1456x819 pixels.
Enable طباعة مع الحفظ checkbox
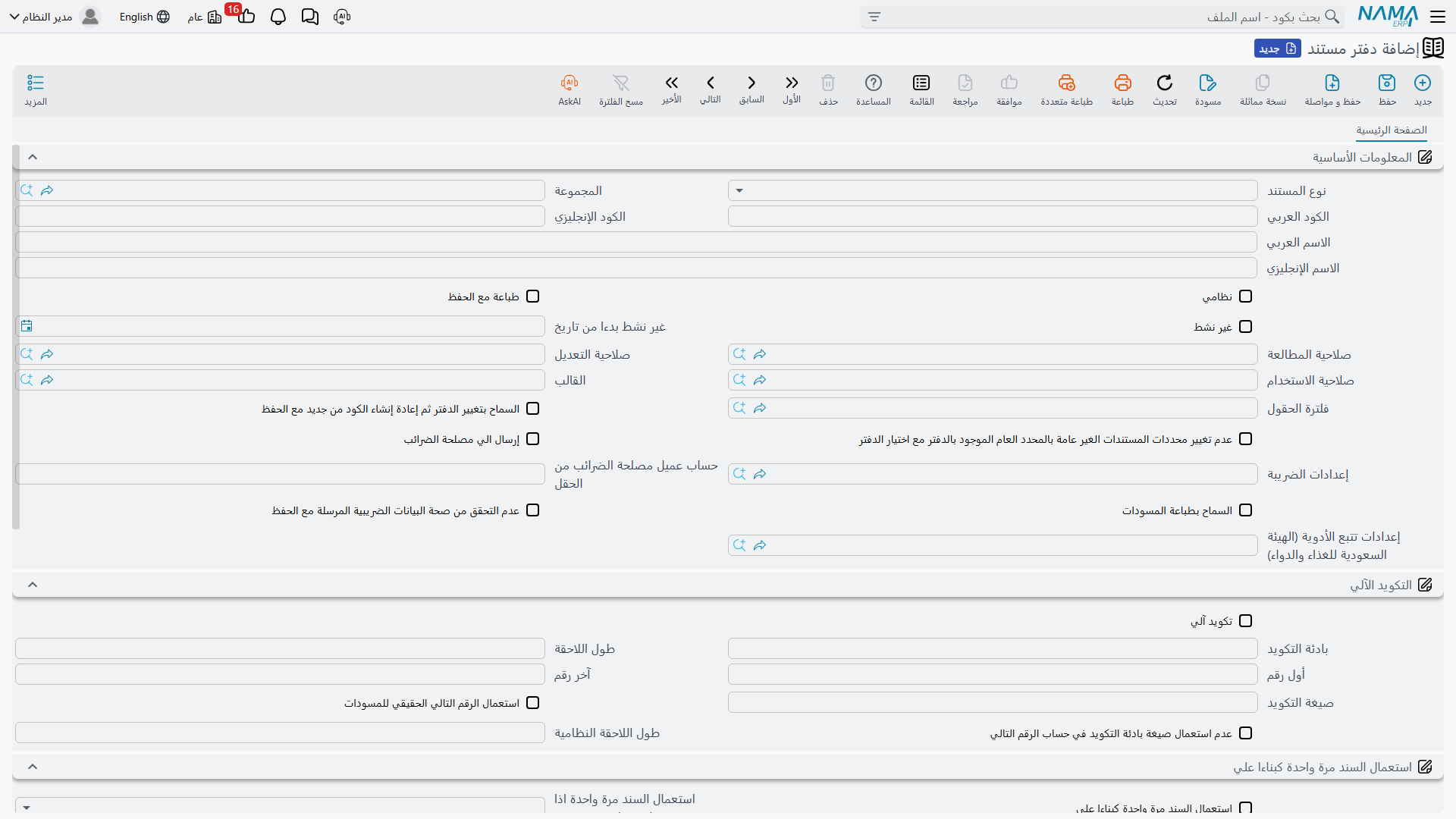pyautogui.click(x=533, y=297)
